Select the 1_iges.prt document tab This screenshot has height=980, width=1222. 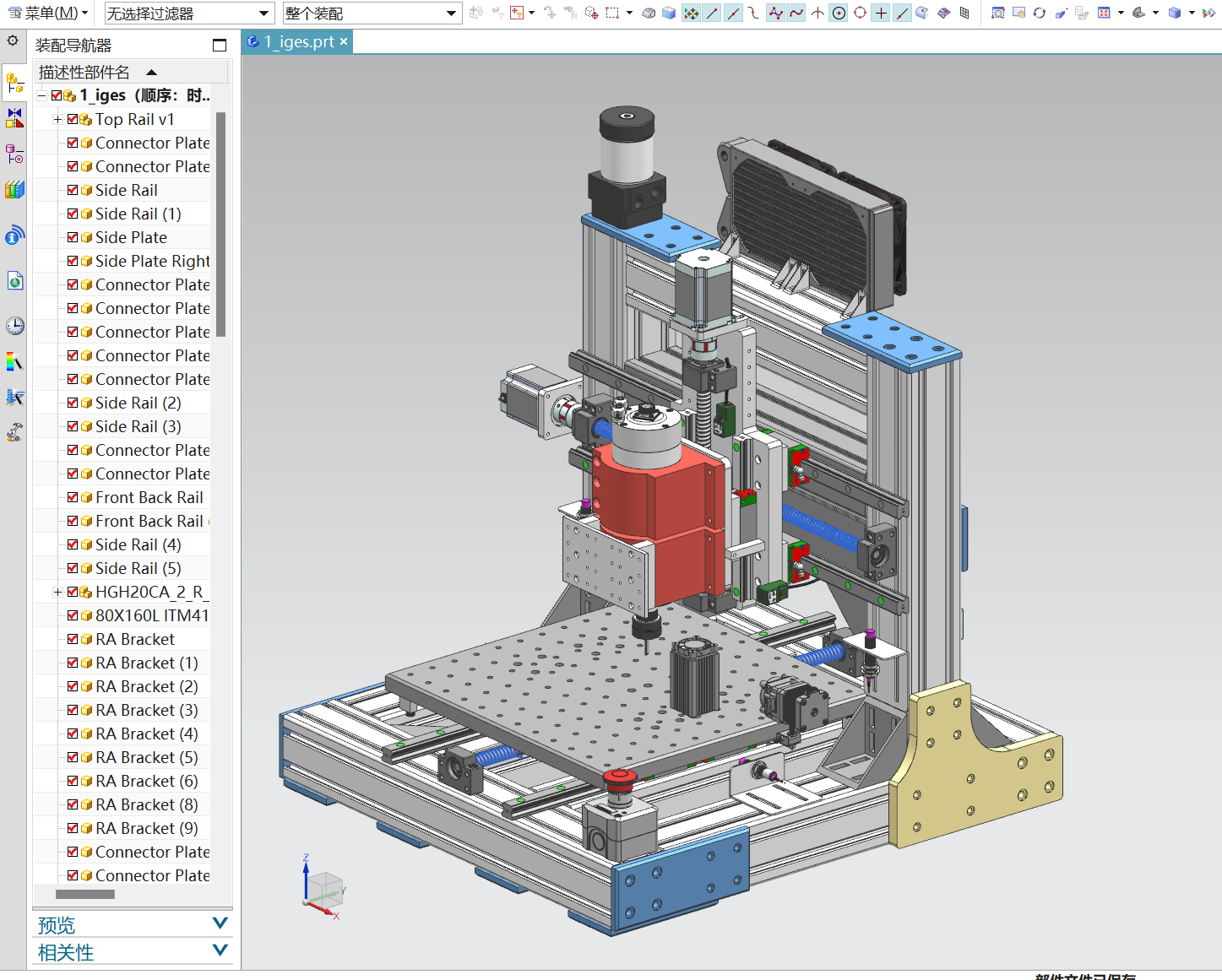[299, 41]
